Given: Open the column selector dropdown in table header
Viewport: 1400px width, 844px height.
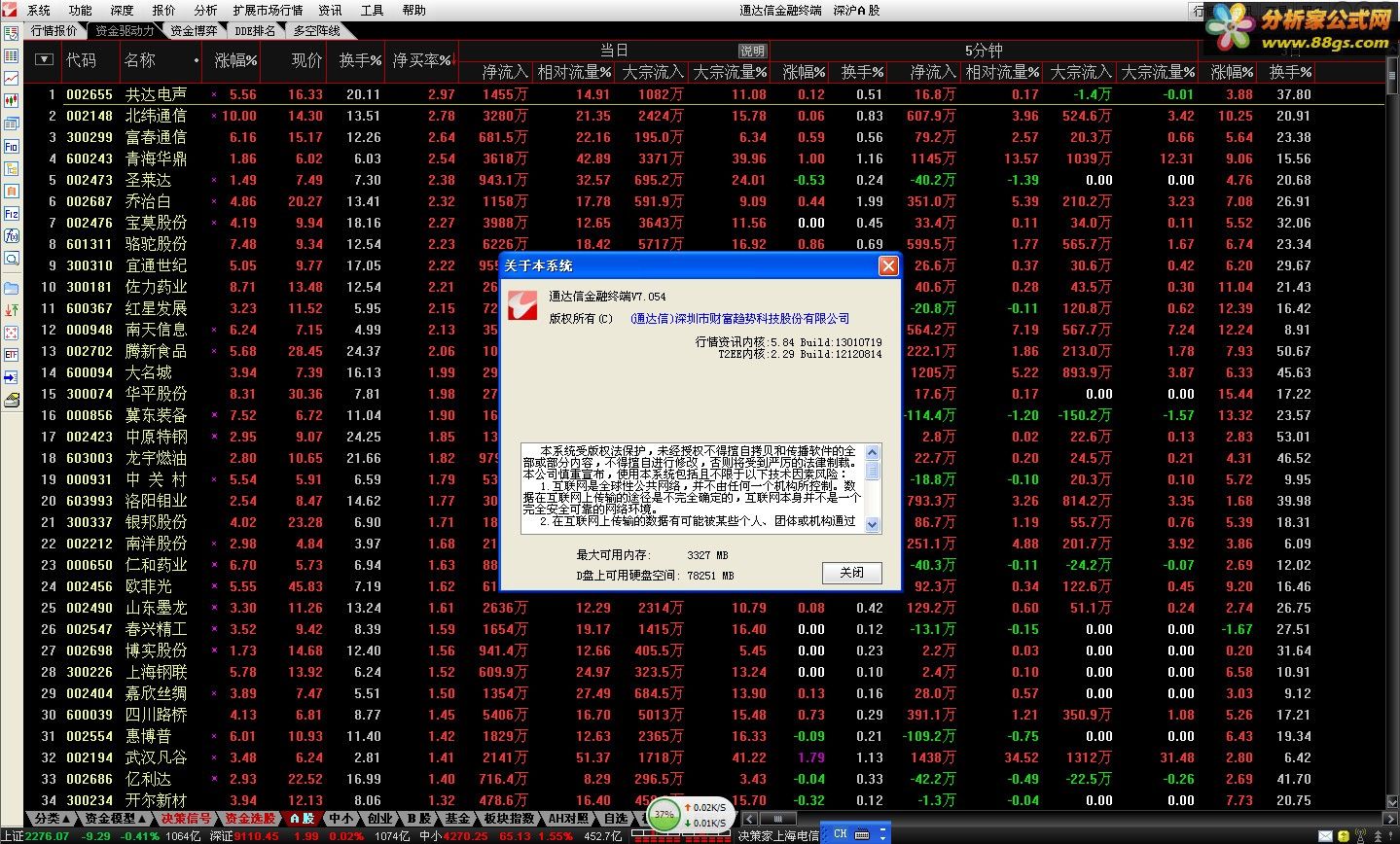Looking at the screenshot, I should click(43, 60).
